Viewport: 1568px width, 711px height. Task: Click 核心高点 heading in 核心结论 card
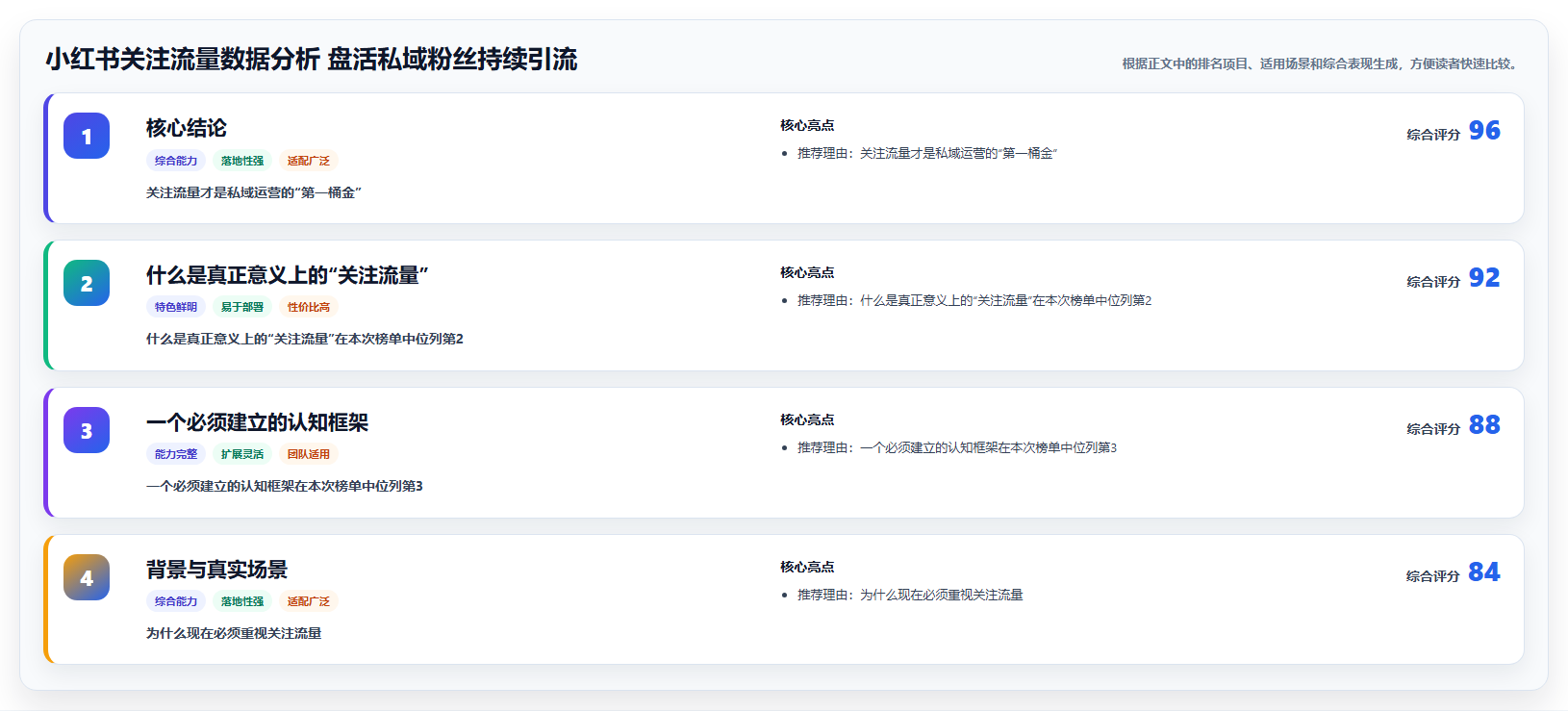(807, 125)
